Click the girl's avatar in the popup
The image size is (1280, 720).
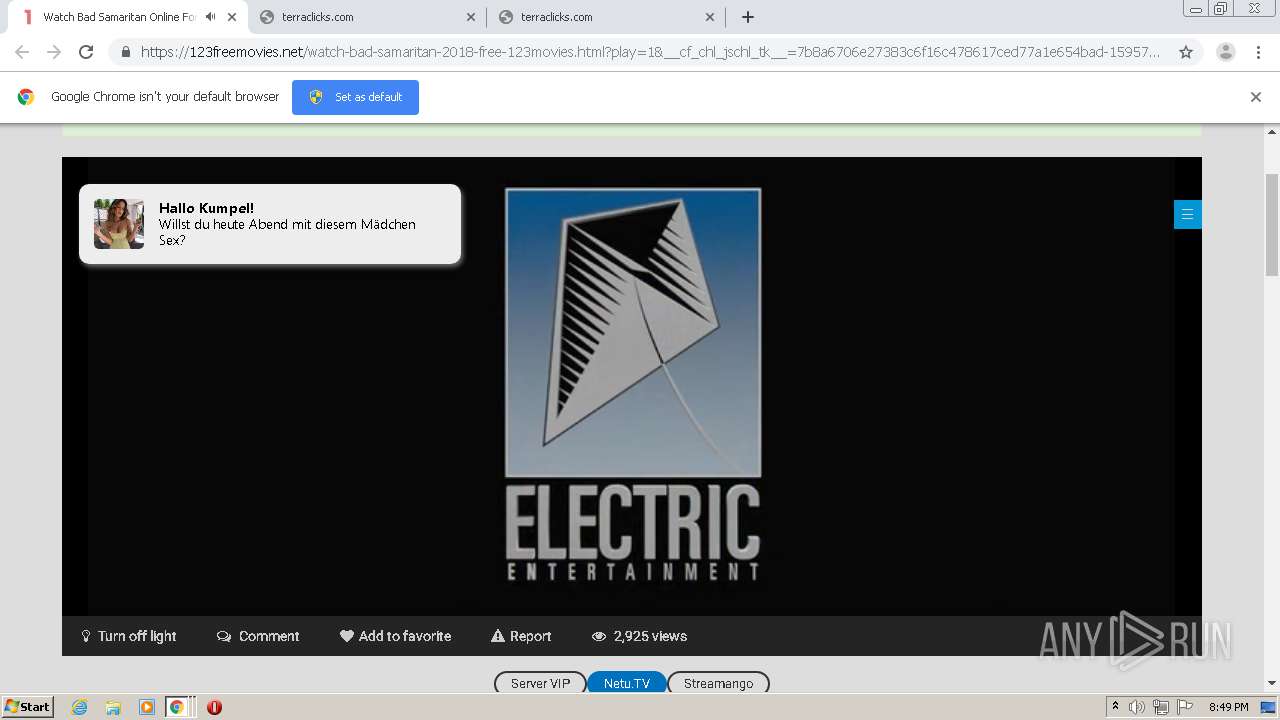tap(119, 224)
